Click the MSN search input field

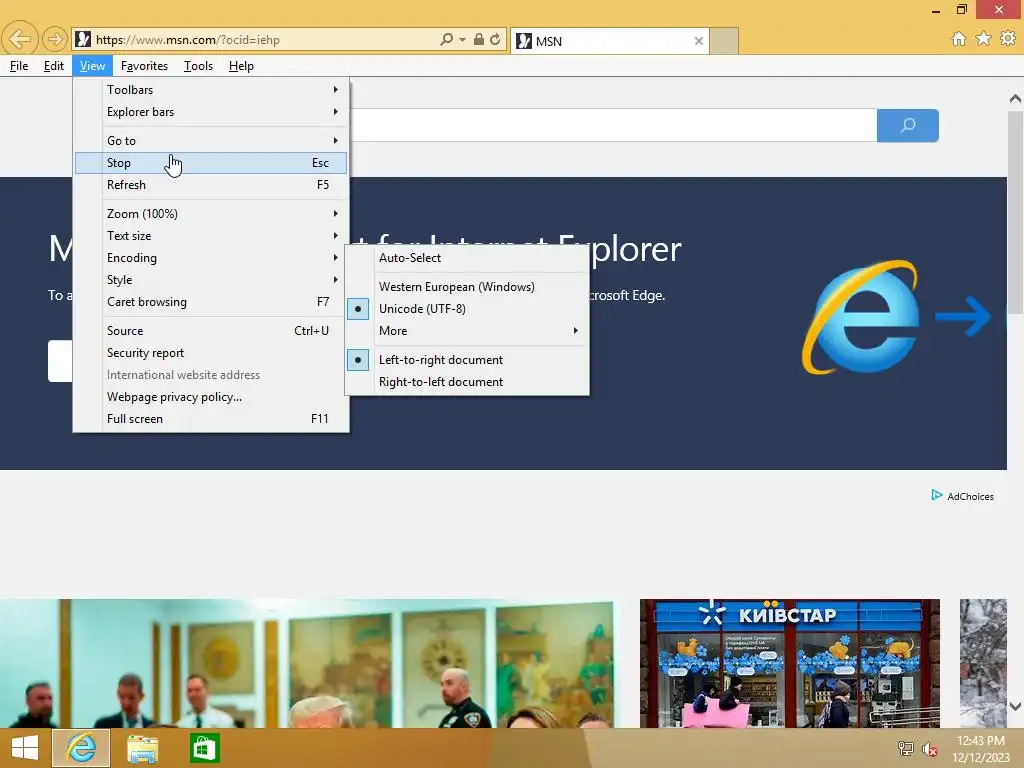[613, 125]
